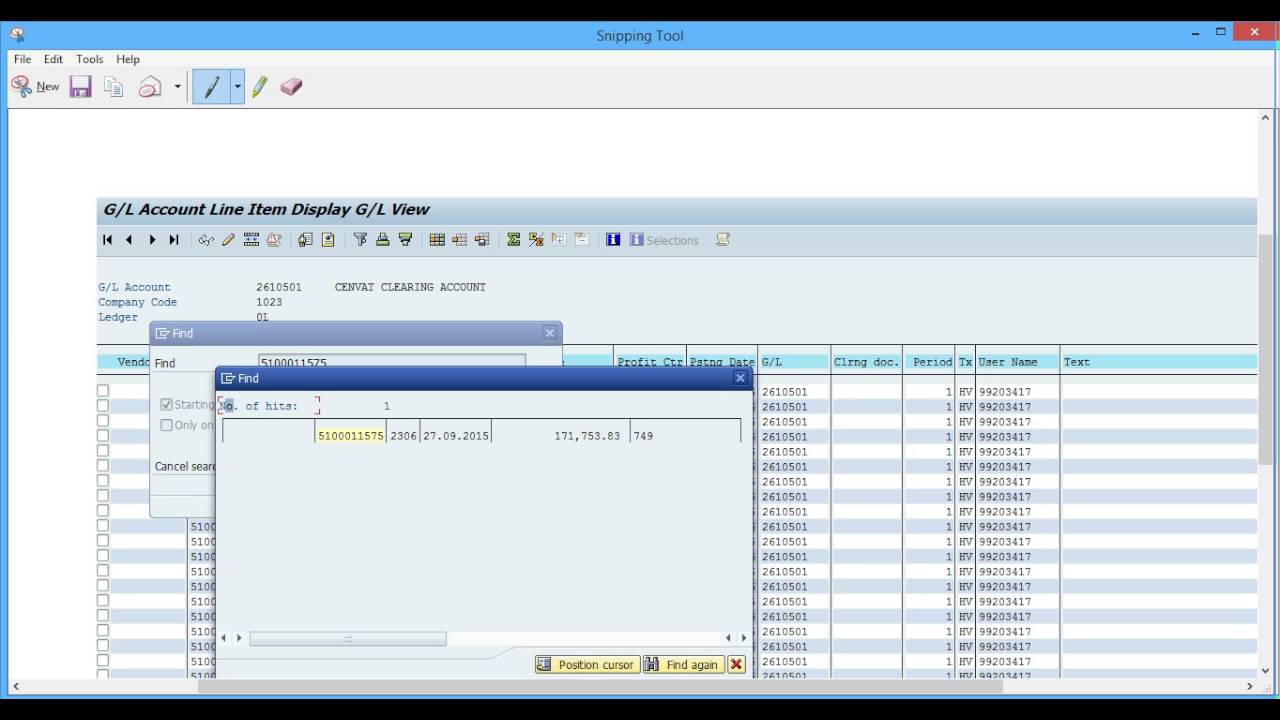Click Sort Descending icon
The width and height of the screenshot is (1280, 720).
coord(405,240)
